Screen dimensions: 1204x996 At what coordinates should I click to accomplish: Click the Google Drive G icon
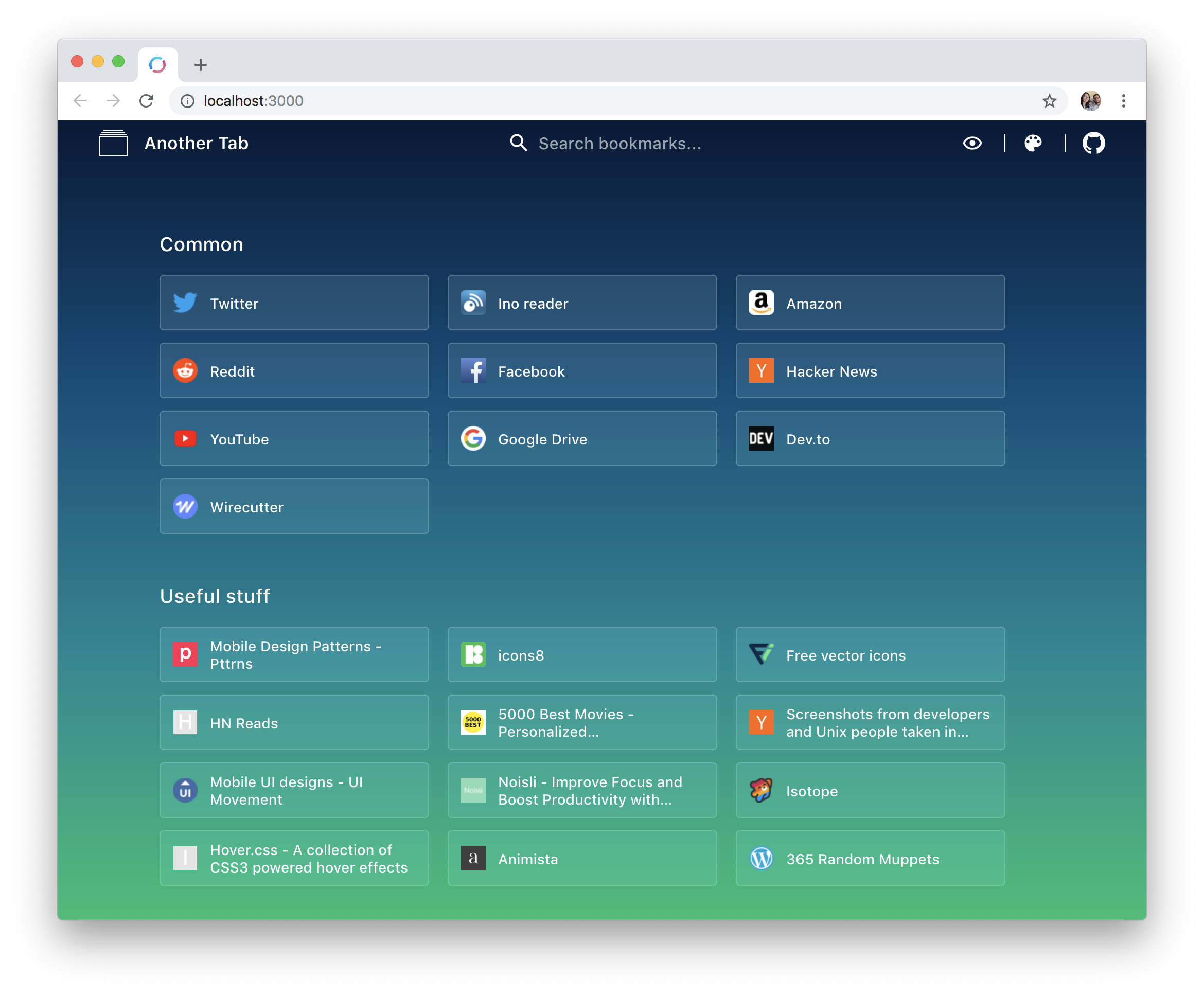473,439
